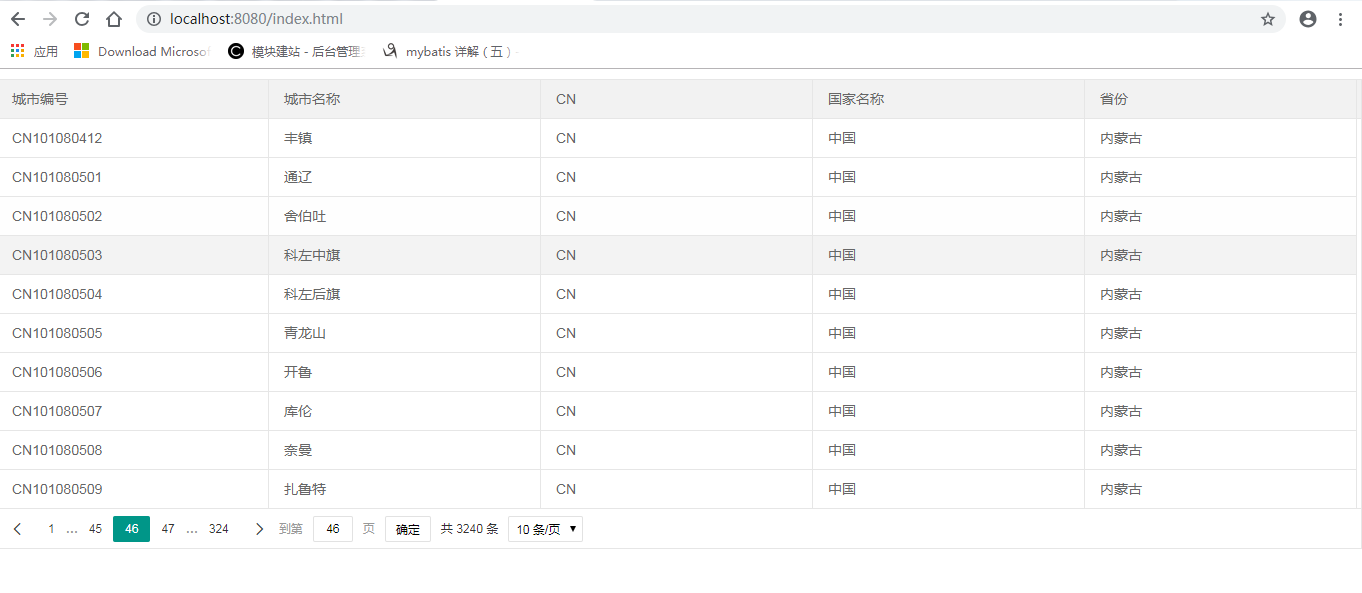Viewport: 1362px width, 593px height.
Task: Jump to page 1 in pagination
Action: pos(51,529)
